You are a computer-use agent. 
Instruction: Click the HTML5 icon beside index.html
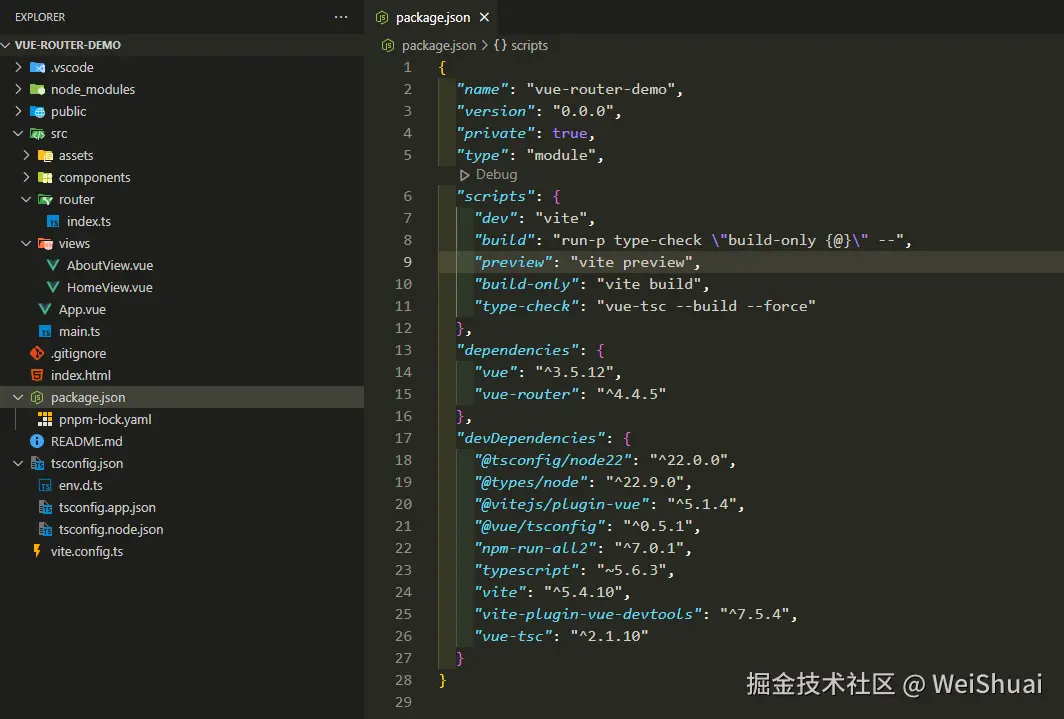pyautogui.click(x=37, y=375)
